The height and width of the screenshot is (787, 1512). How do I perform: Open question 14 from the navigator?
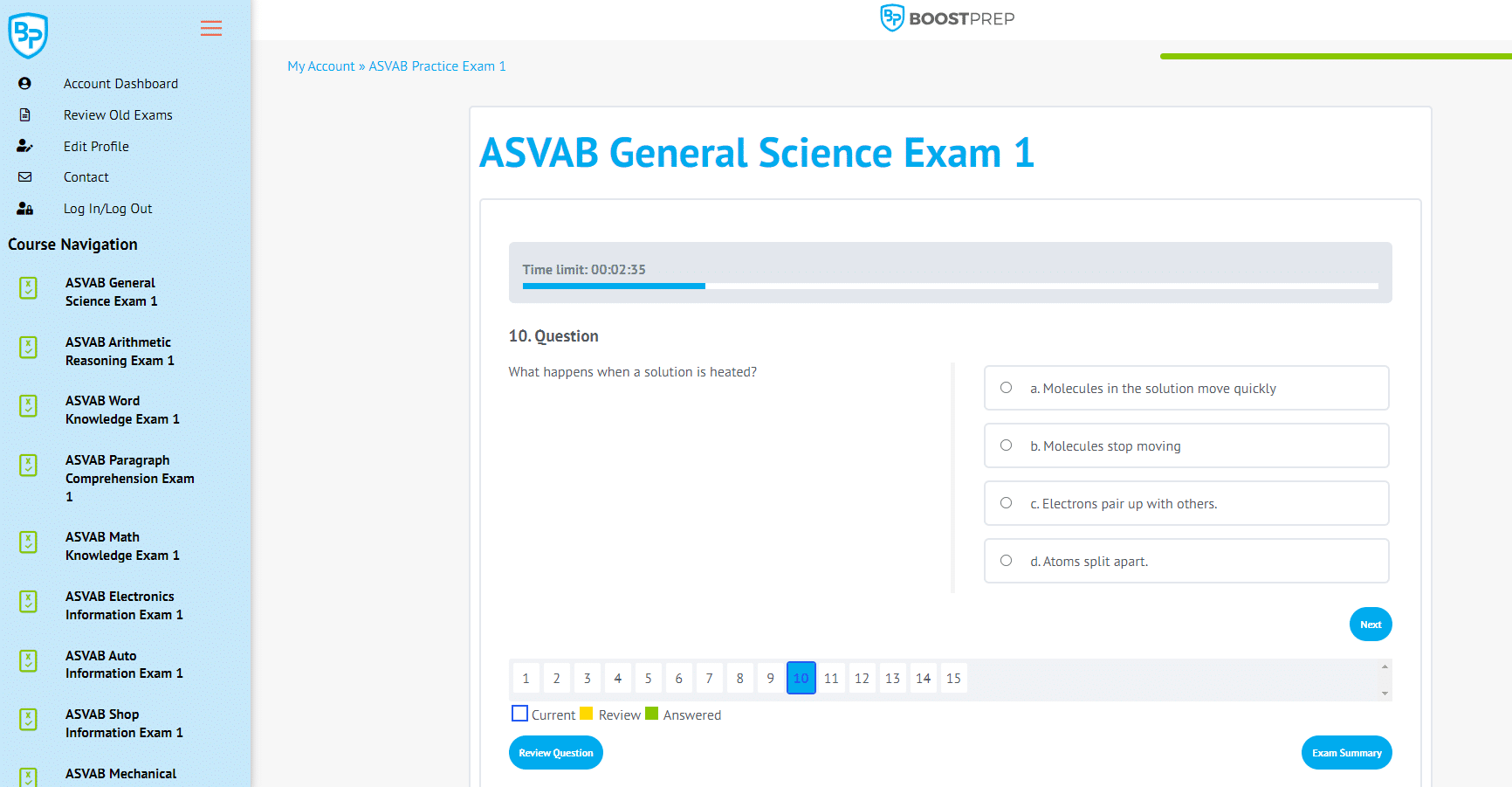[923, 678]
